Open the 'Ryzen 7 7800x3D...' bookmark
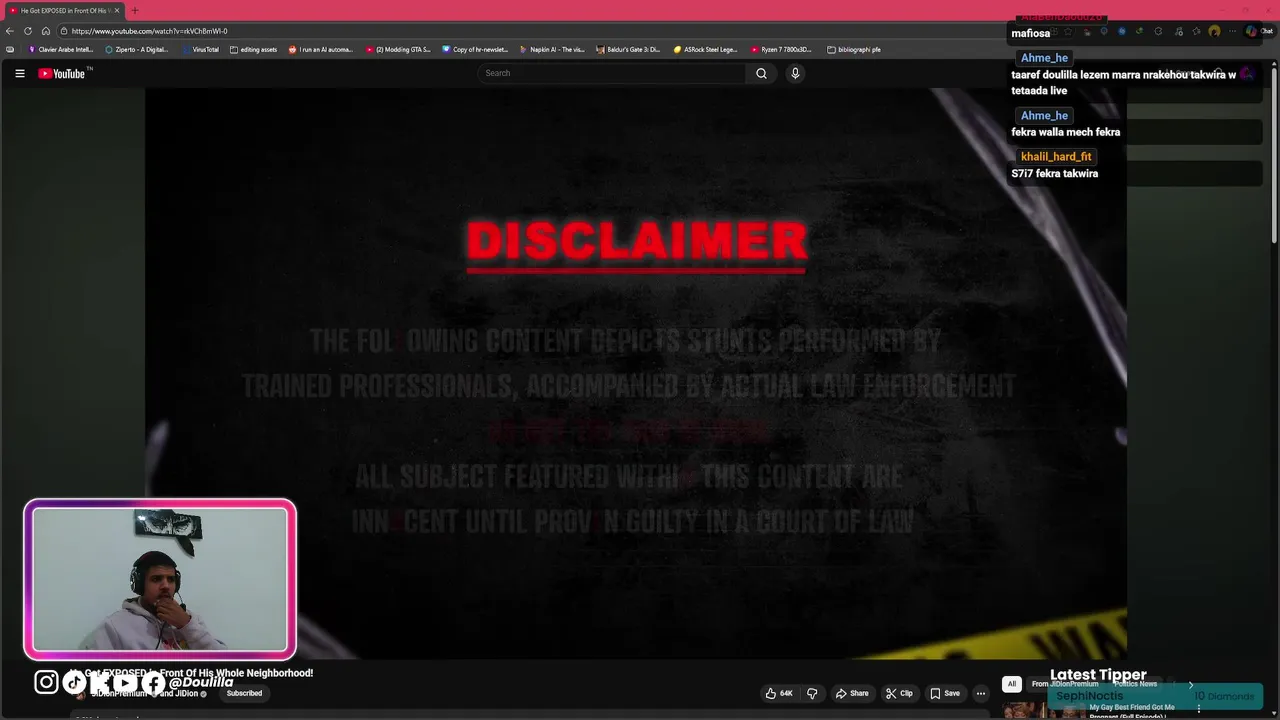This screenshot has height=720, width=1280. [782, 49]
